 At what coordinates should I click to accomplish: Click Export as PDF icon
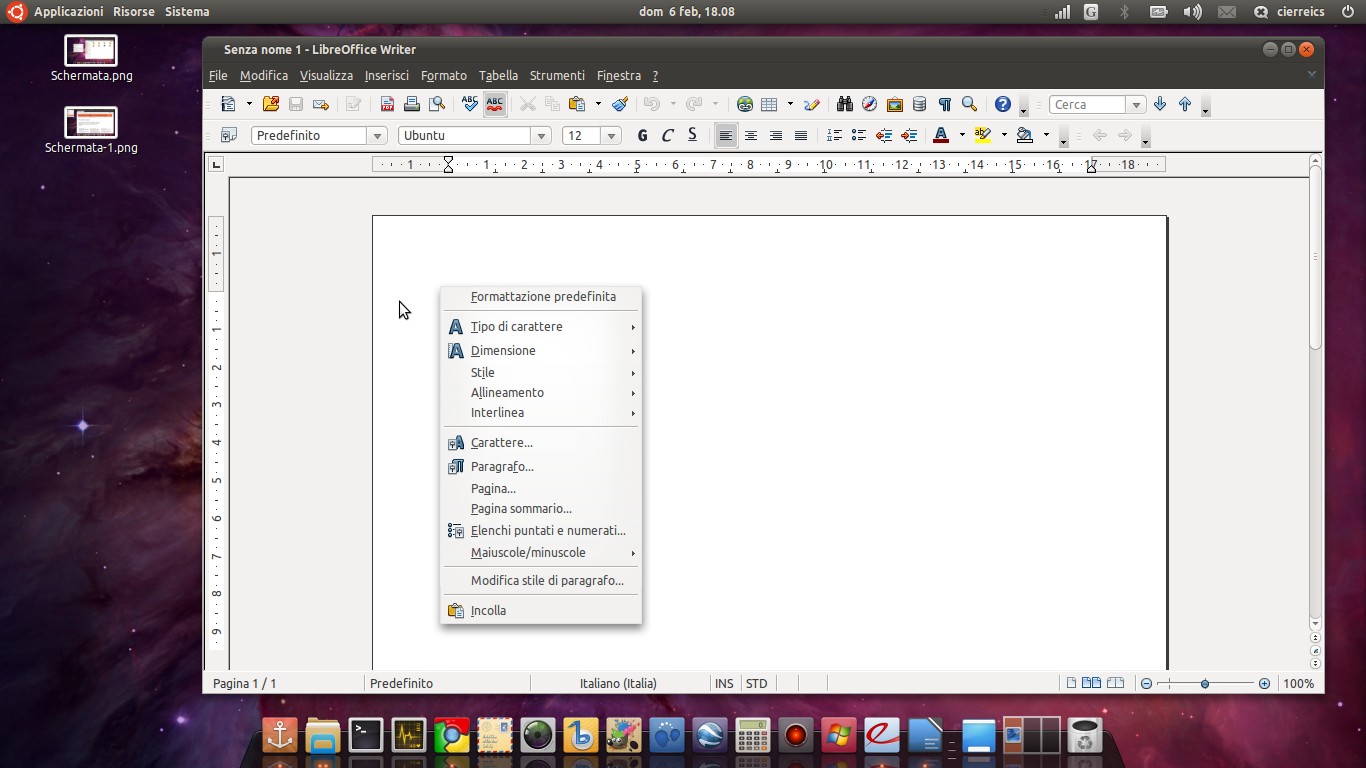pyautogui.click(x=387, y=104)
